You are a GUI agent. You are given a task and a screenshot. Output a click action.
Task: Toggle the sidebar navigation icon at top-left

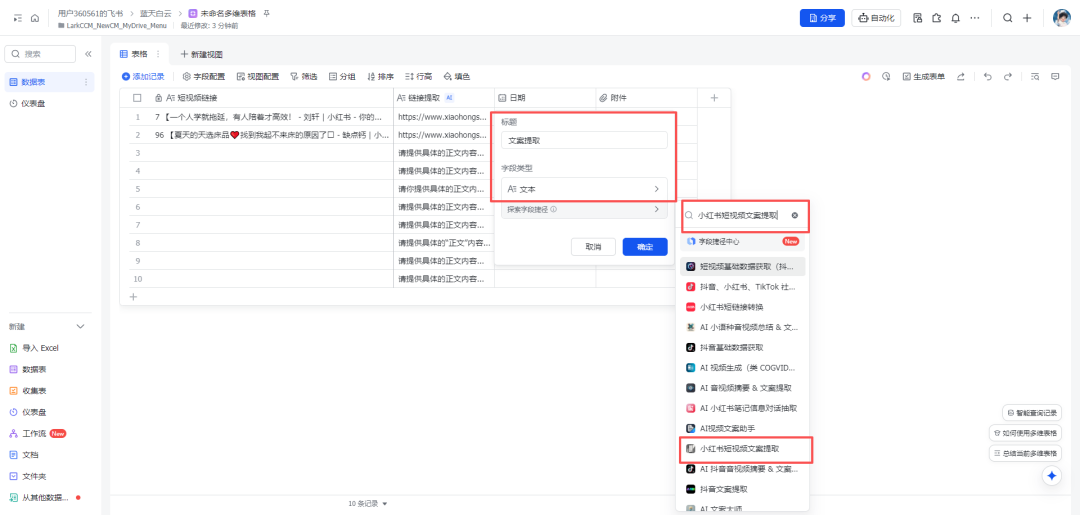18,19
